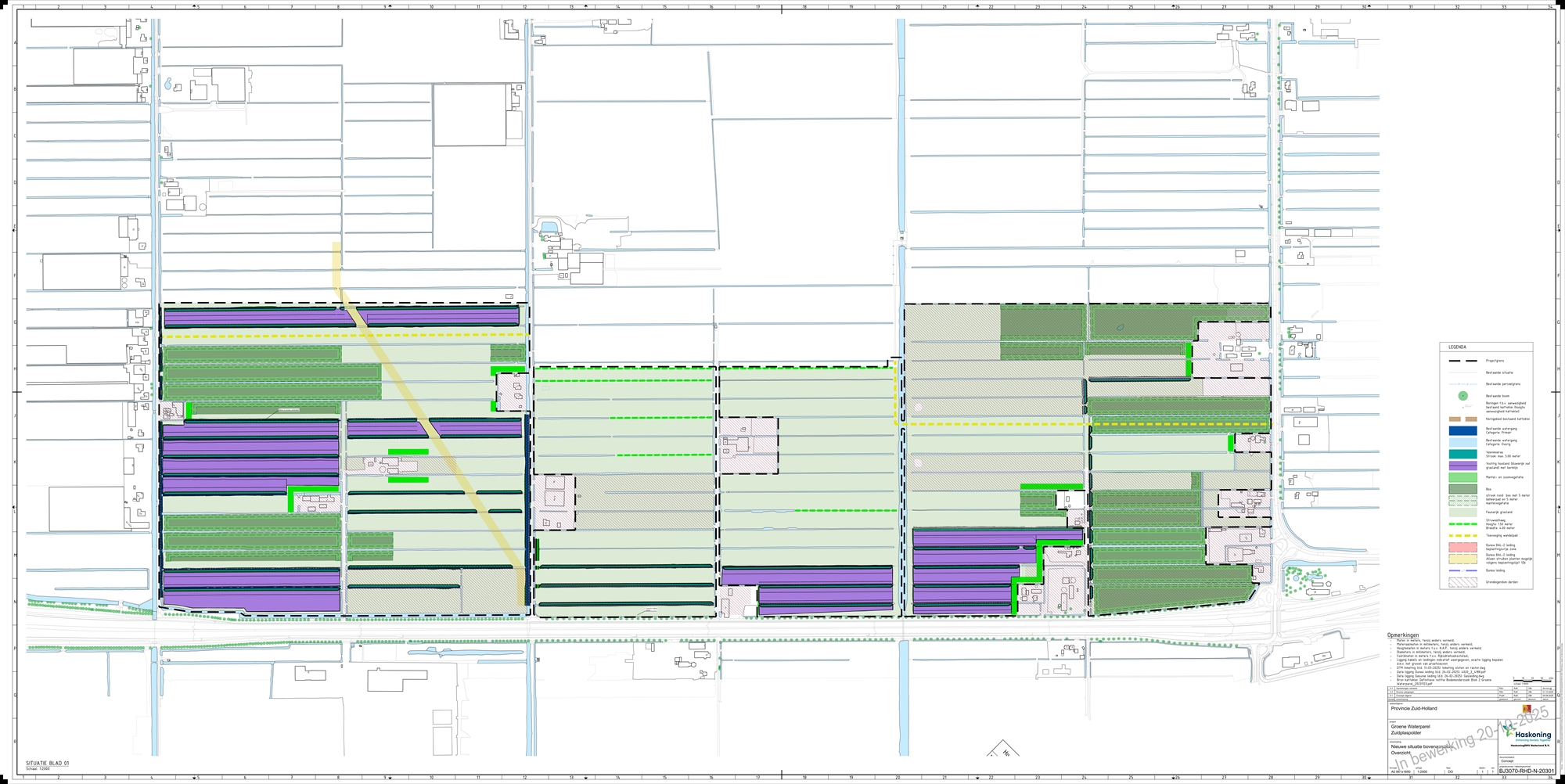Click the SITUATIE BLAD 01 label

click(47, 763)
